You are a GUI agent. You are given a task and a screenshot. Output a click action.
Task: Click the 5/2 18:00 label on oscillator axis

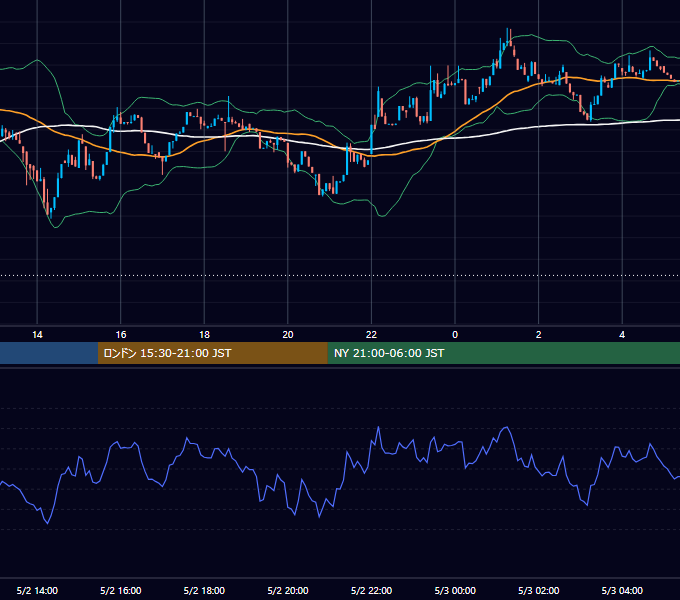coord(204,590)
